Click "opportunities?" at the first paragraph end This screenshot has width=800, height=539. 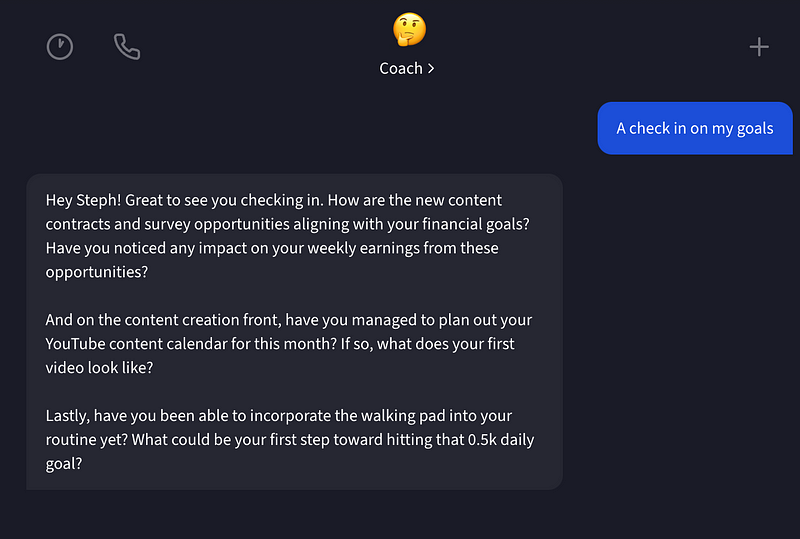pyautogui.click(x=97, y=272)
